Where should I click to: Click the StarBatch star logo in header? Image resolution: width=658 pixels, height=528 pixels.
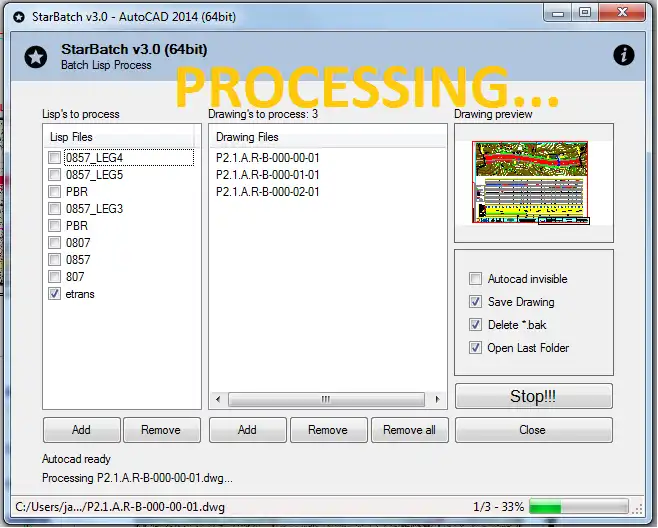pos(36,57)
